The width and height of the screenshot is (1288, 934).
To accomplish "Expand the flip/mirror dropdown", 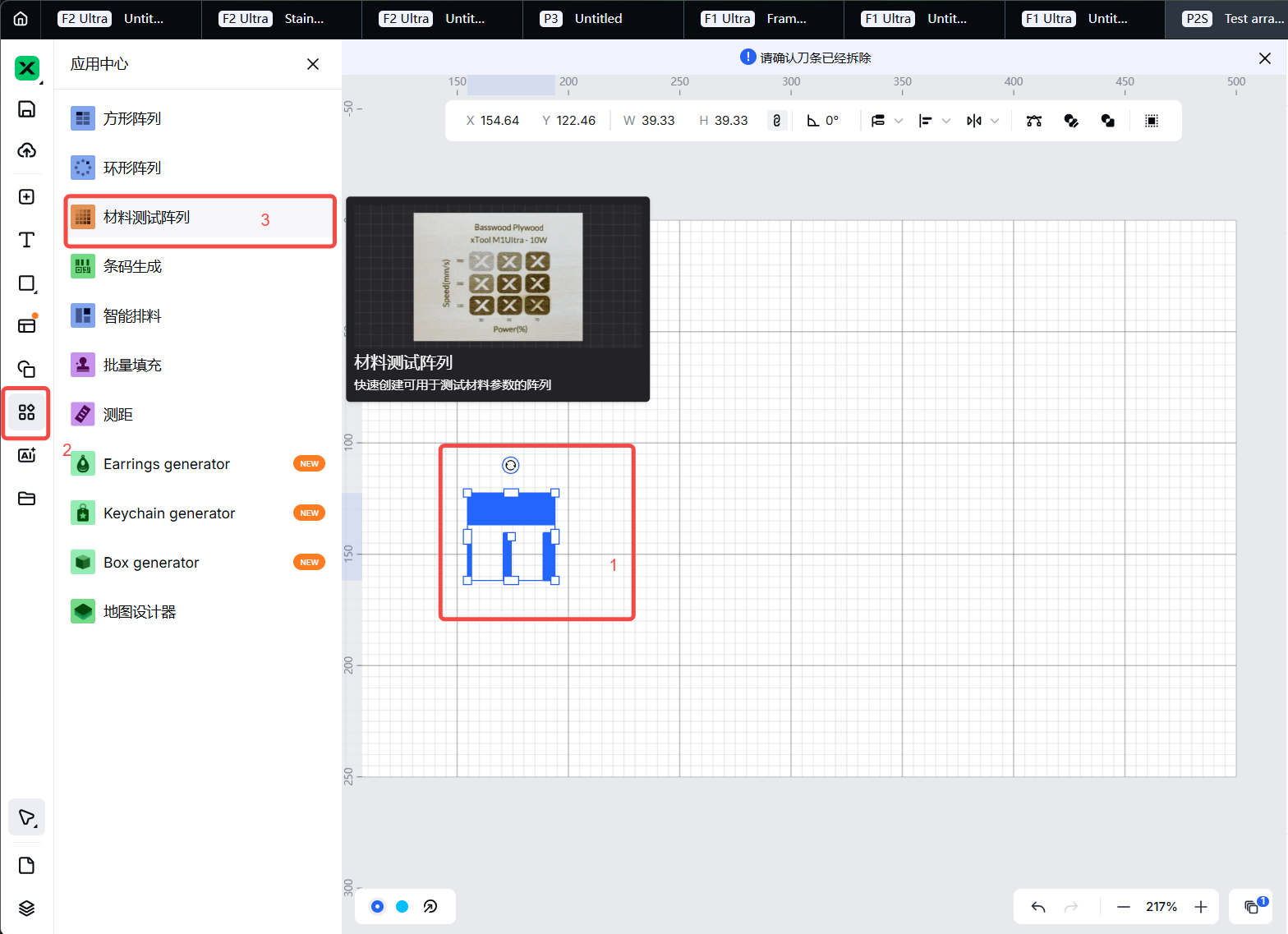I will (x=995, y=121).
